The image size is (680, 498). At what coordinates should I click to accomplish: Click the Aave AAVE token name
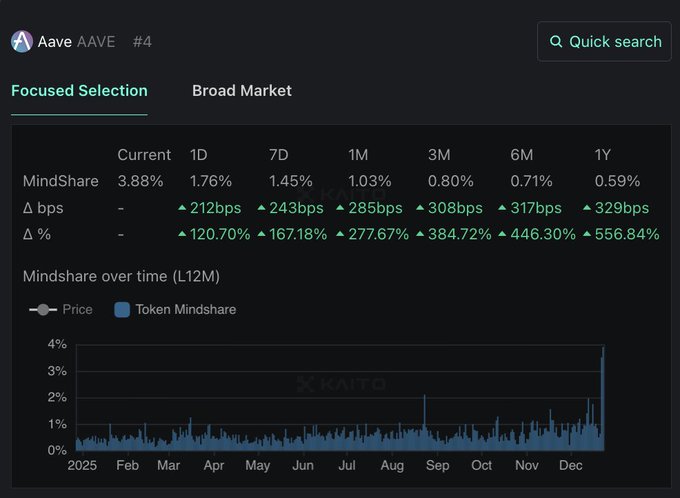click(76, 42)
